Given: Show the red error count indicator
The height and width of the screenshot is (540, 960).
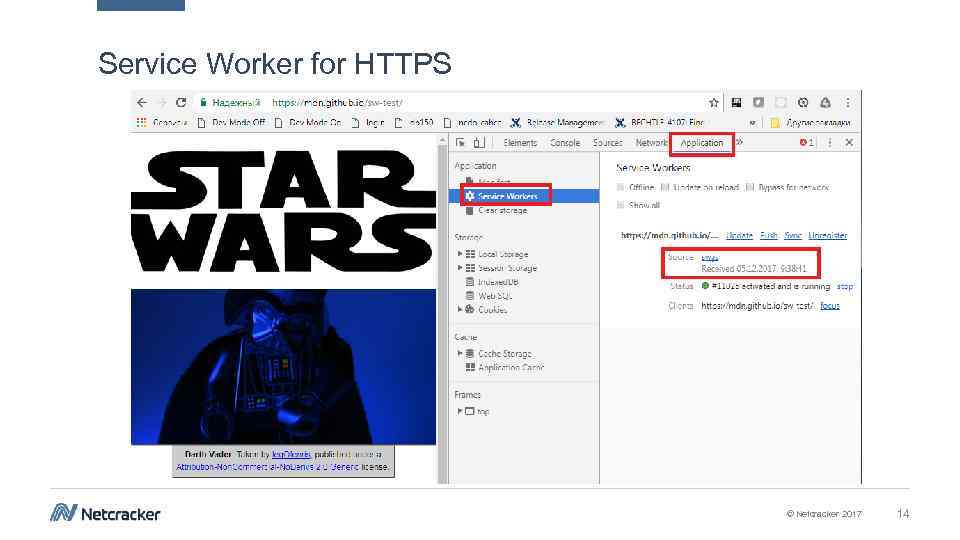Looking at the screenshot, I should tap(806, 143).
